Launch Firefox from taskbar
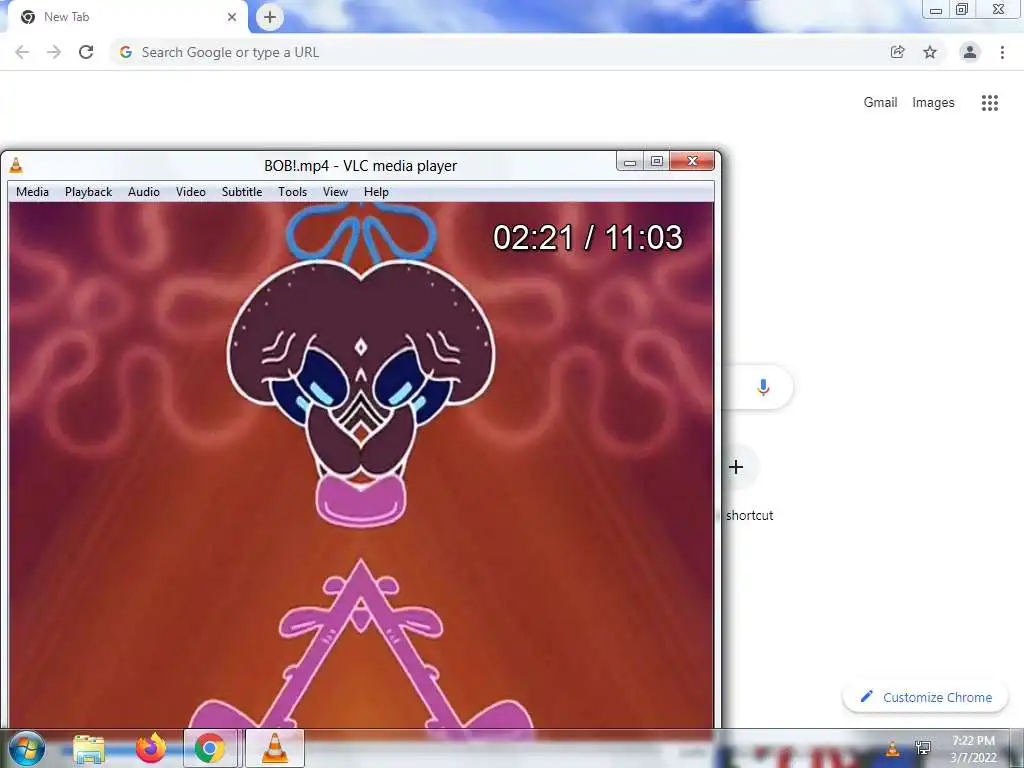 150,748
